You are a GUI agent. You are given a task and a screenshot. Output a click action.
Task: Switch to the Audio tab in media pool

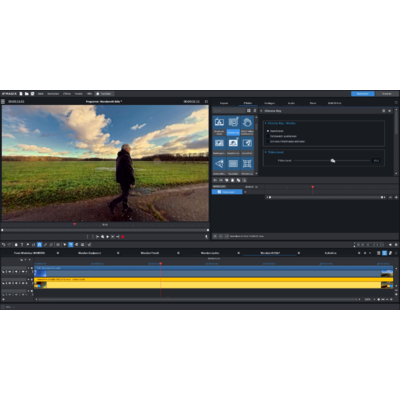(291, 103)
